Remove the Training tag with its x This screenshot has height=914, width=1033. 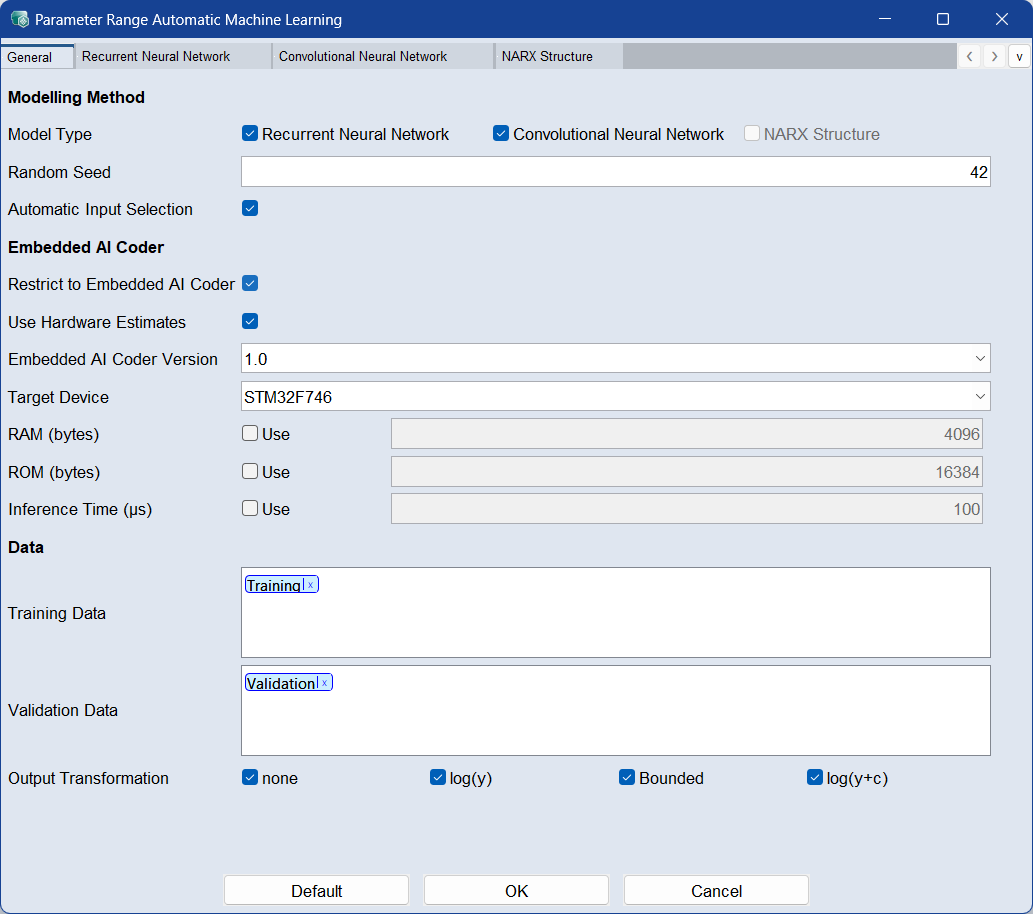click(310, 585)
